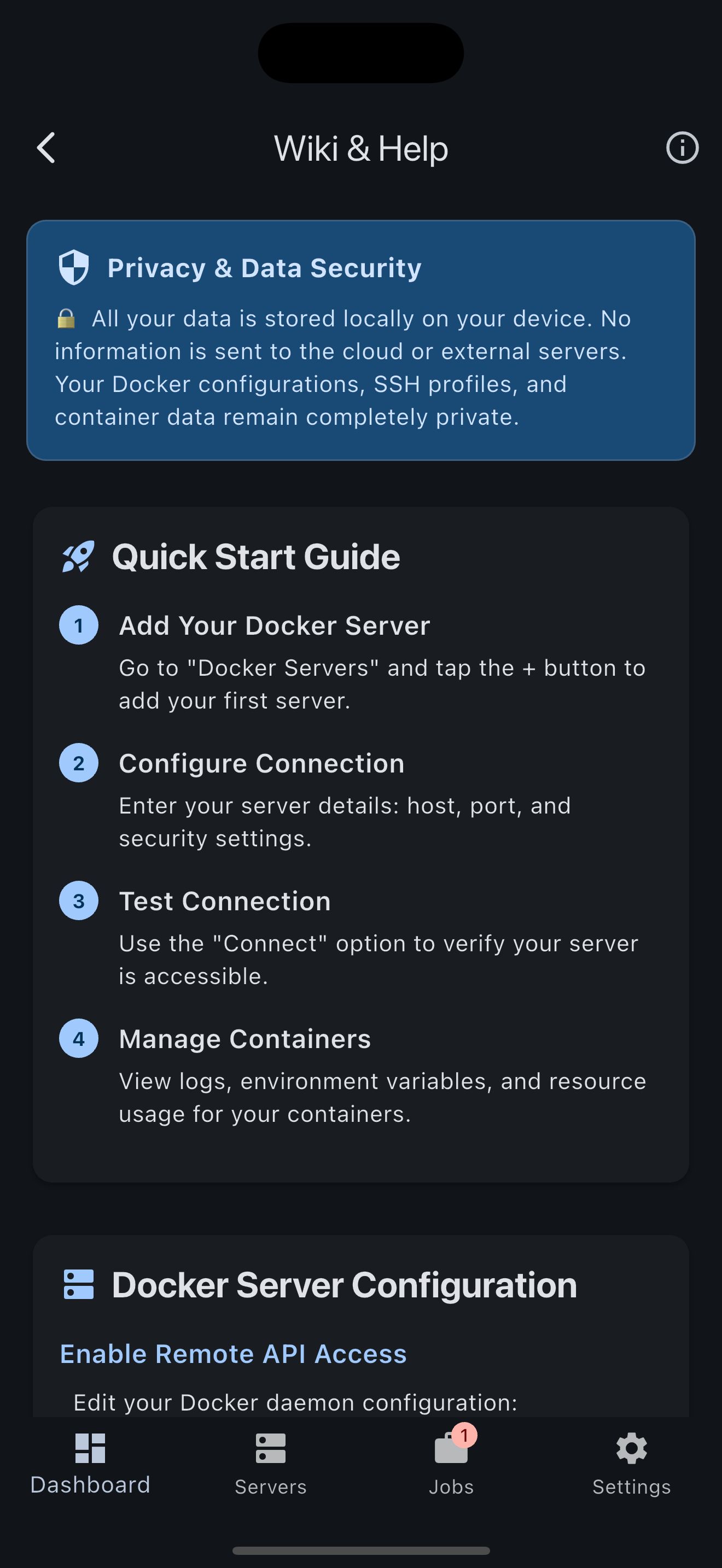Image resolution: width=722 pixels, height=1568 pixels.
Task: Tap the step 3 number badge
Action: coord(79,901)
